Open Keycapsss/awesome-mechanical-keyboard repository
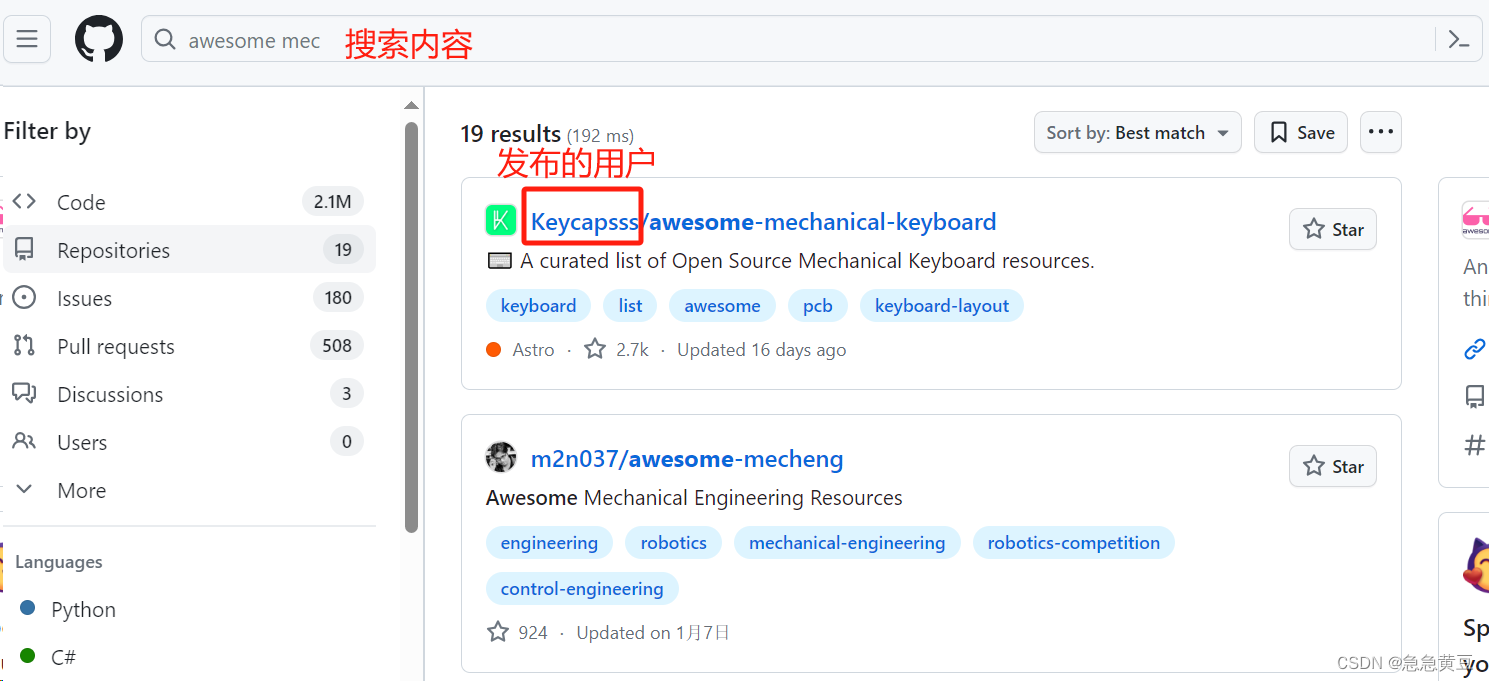 click(x=763, y=222)
